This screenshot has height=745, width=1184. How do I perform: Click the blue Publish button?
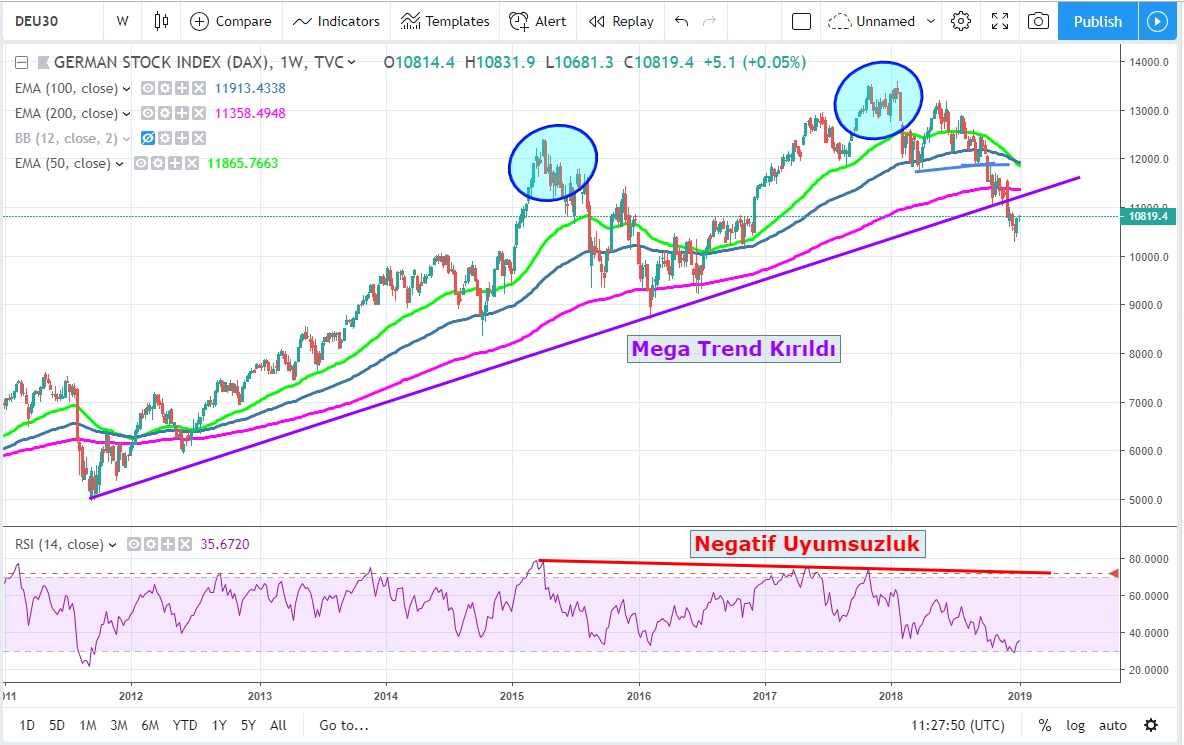[1097, 21]
